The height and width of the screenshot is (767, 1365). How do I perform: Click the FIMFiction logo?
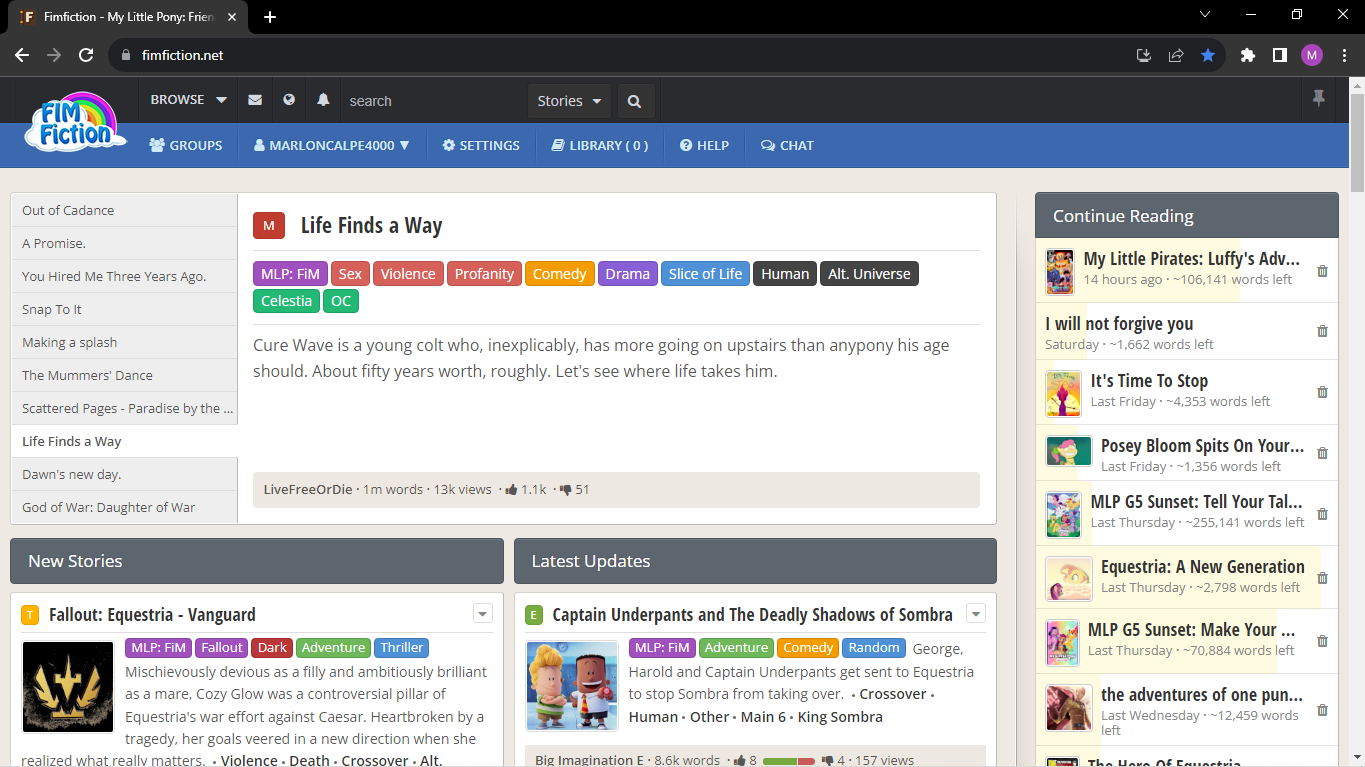tap(75, 122)
